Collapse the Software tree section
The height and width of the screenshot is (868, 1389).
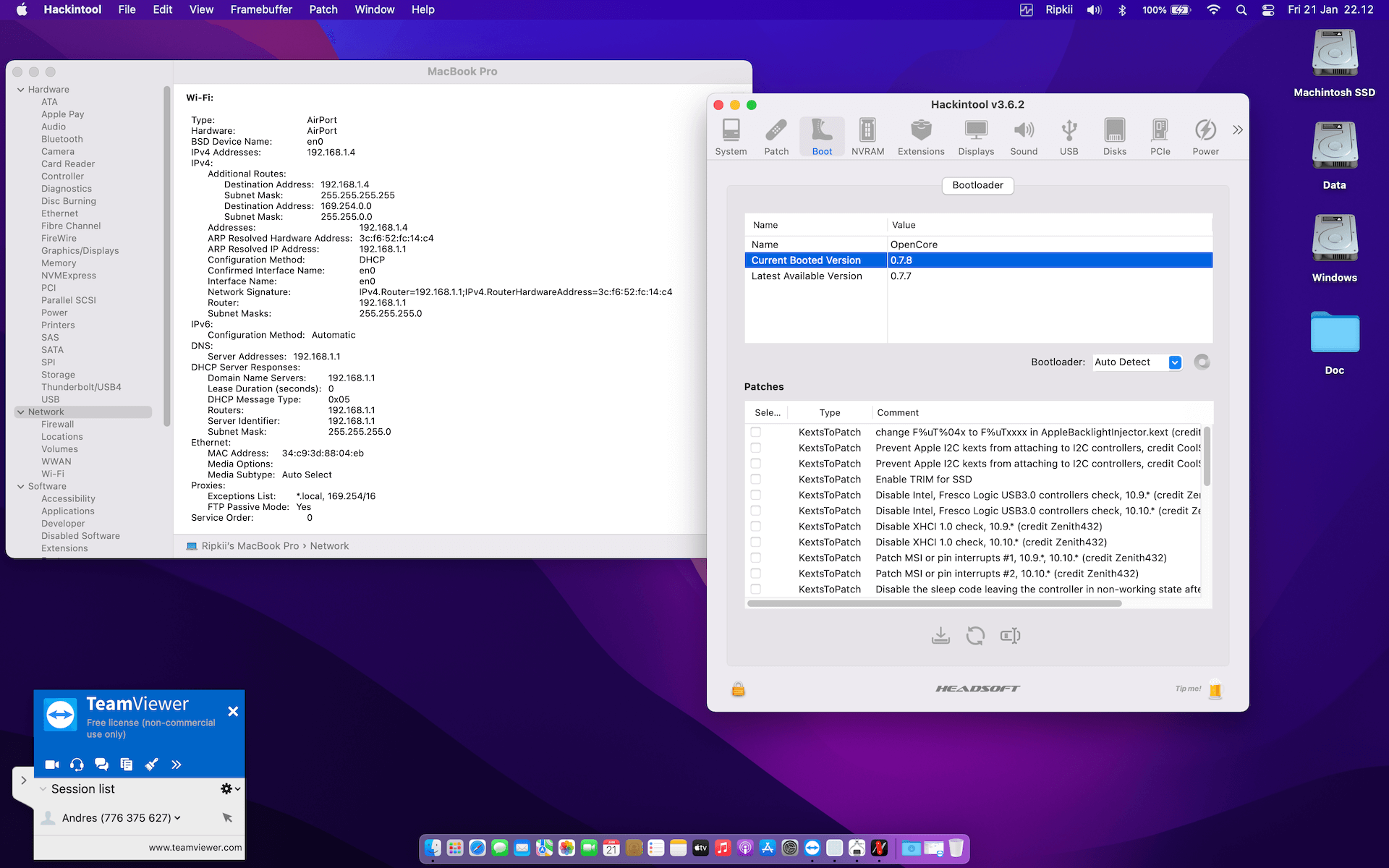tap(21, 487)
